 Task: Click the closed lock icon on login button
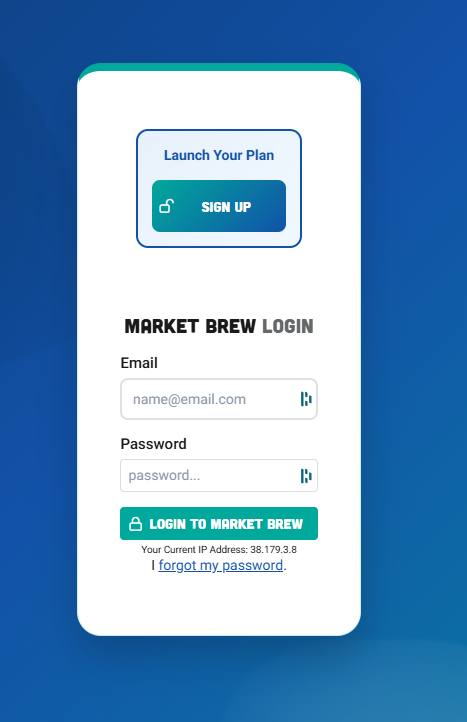[135, 524]
